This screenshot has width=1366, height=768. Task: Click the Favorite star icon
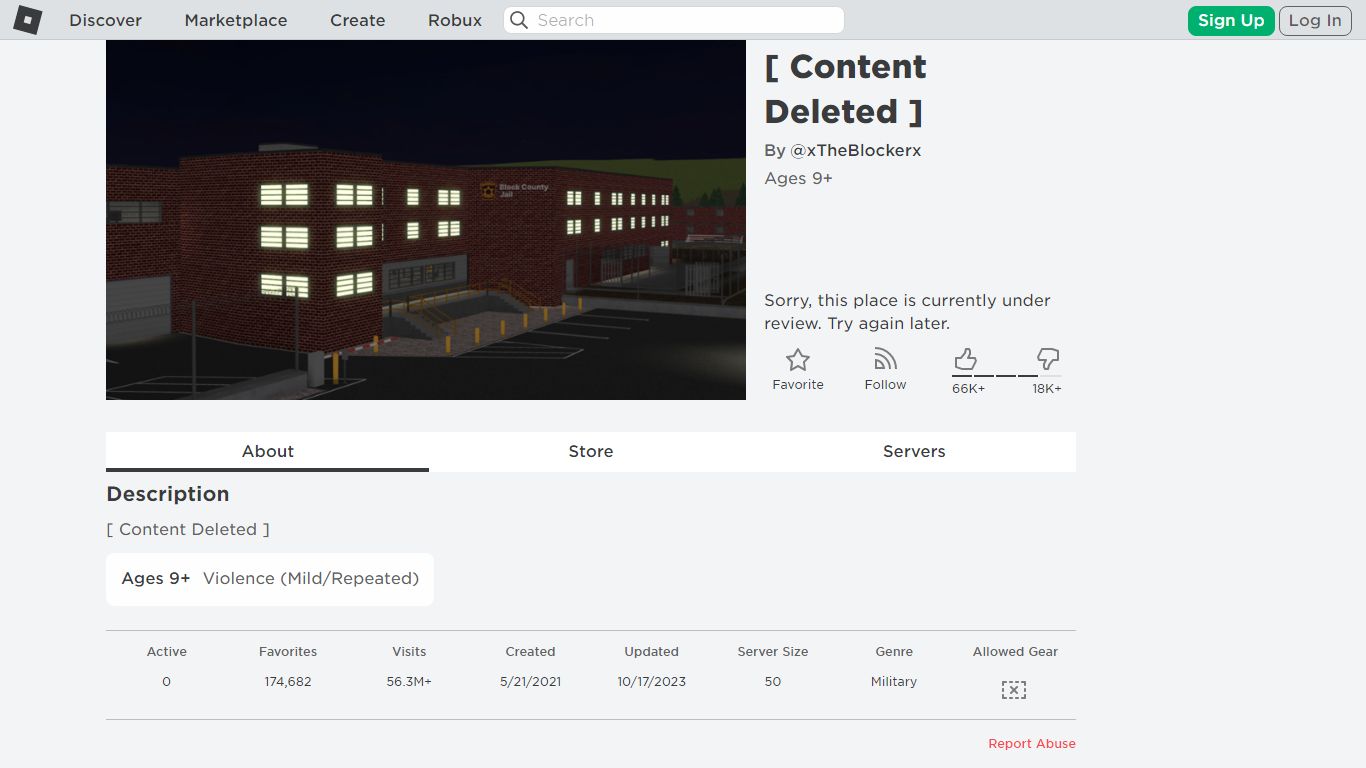798,360
